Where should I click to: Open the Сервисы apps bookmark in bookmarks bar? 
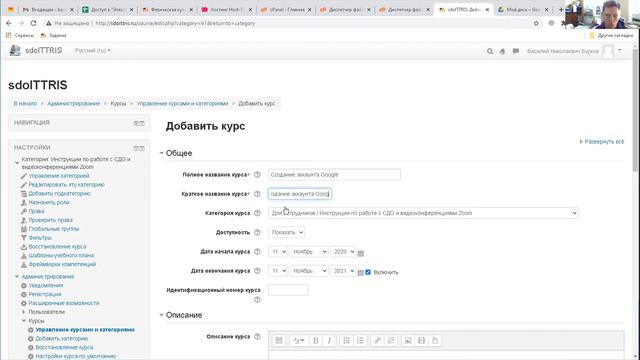coord(20,36)
